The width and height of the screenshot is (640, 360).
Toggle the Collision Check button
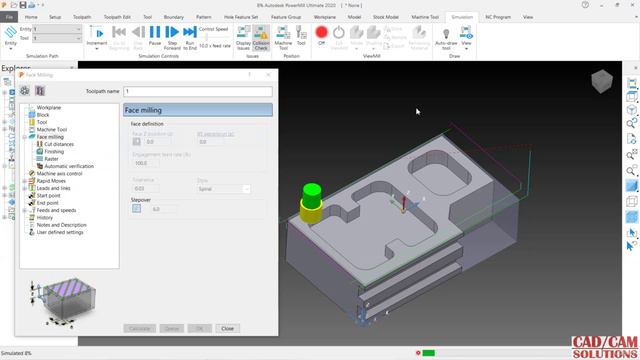click(x=261, y=37)
